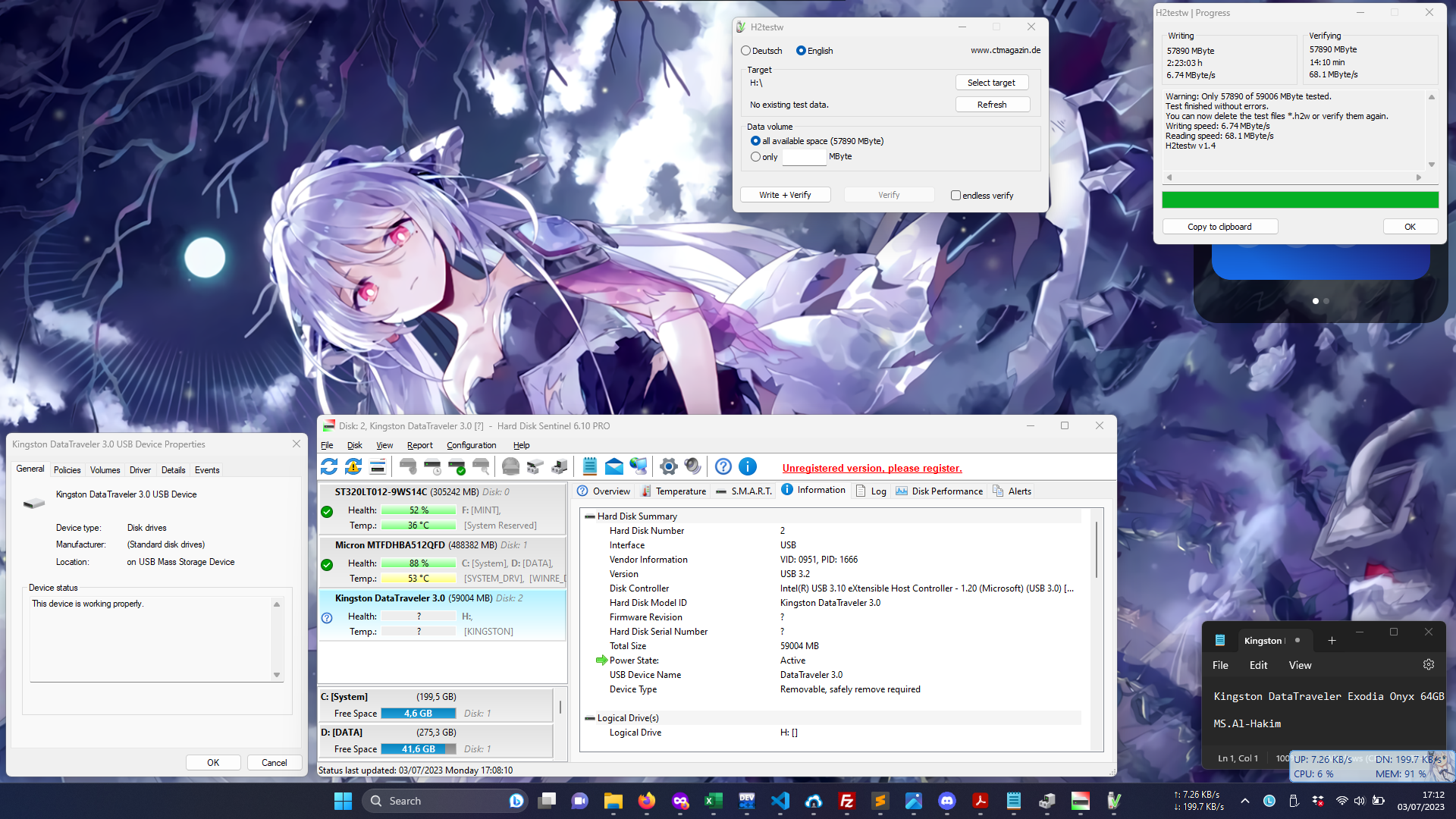Click the drive-with-magnifier toolbar icon in Hard Disk Sentinel
1456x819 pixels.
click(x=481, y=466)
